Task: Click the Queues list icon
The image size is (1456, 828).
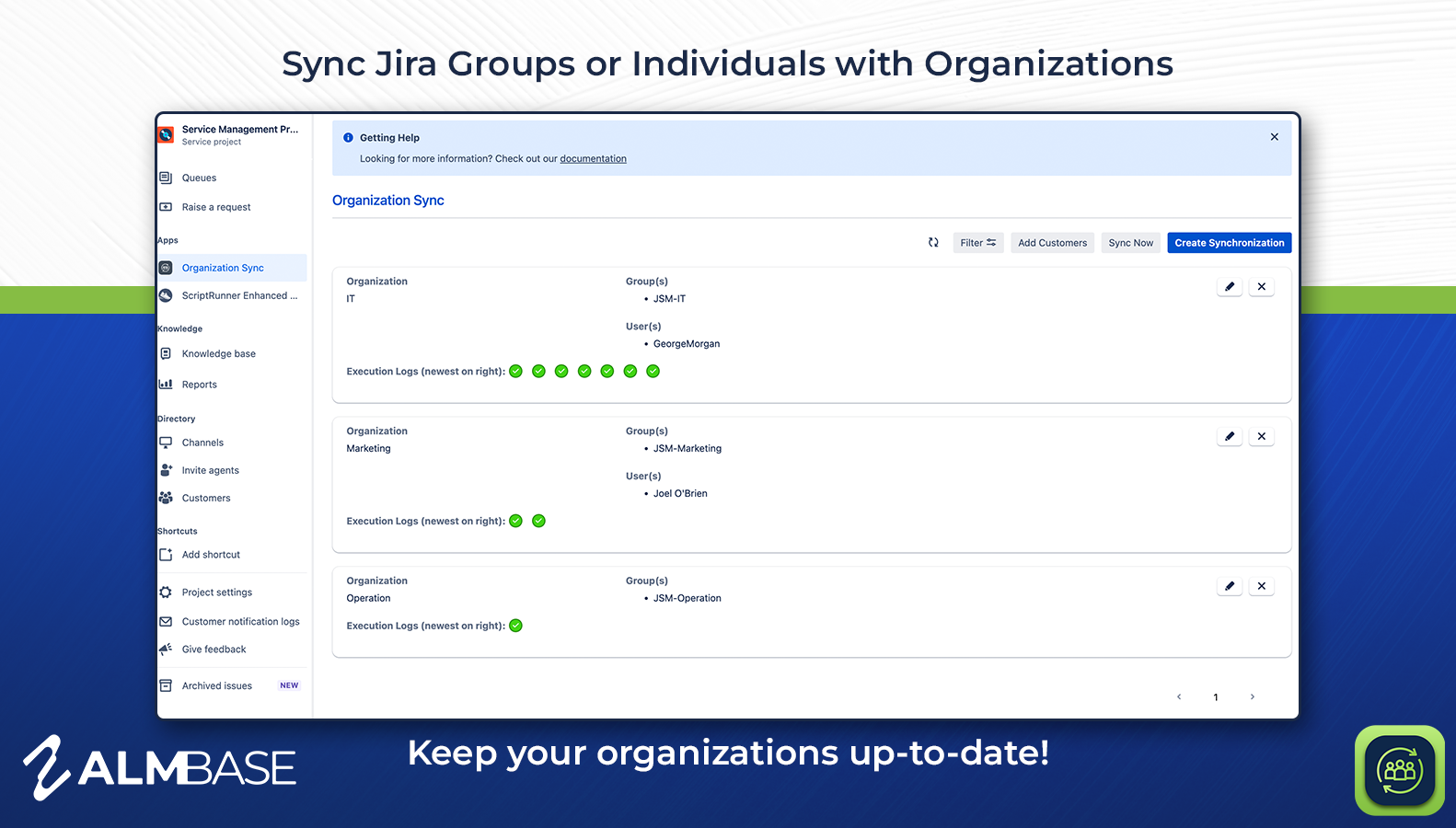Action: pos(166,178)
